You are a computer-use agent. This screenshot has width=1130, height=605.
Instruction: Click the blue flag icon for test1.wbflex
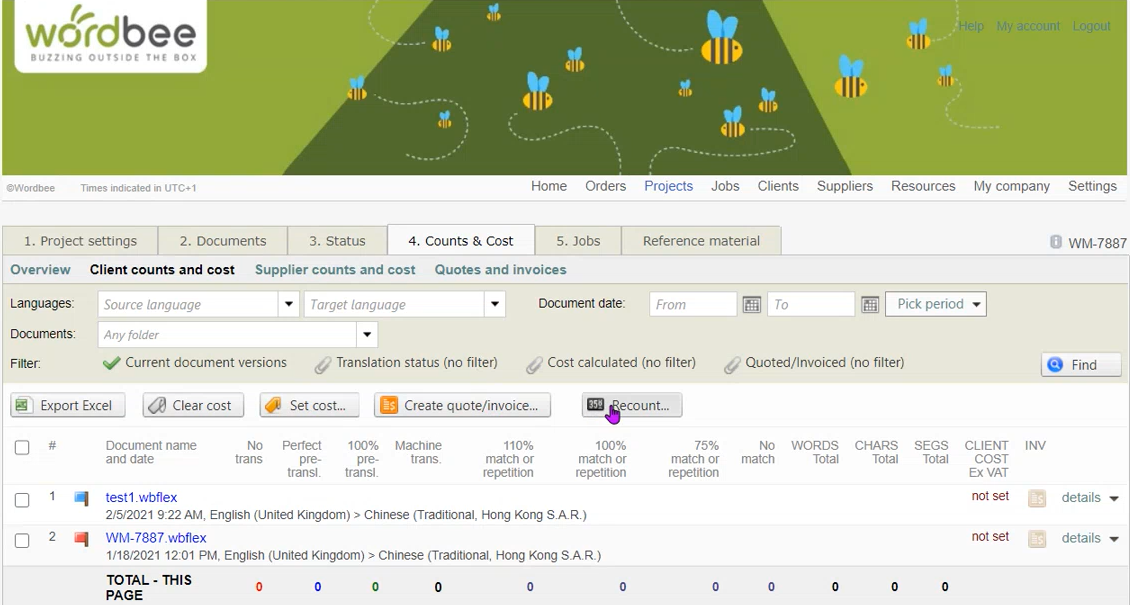click(x=82, y=498)
